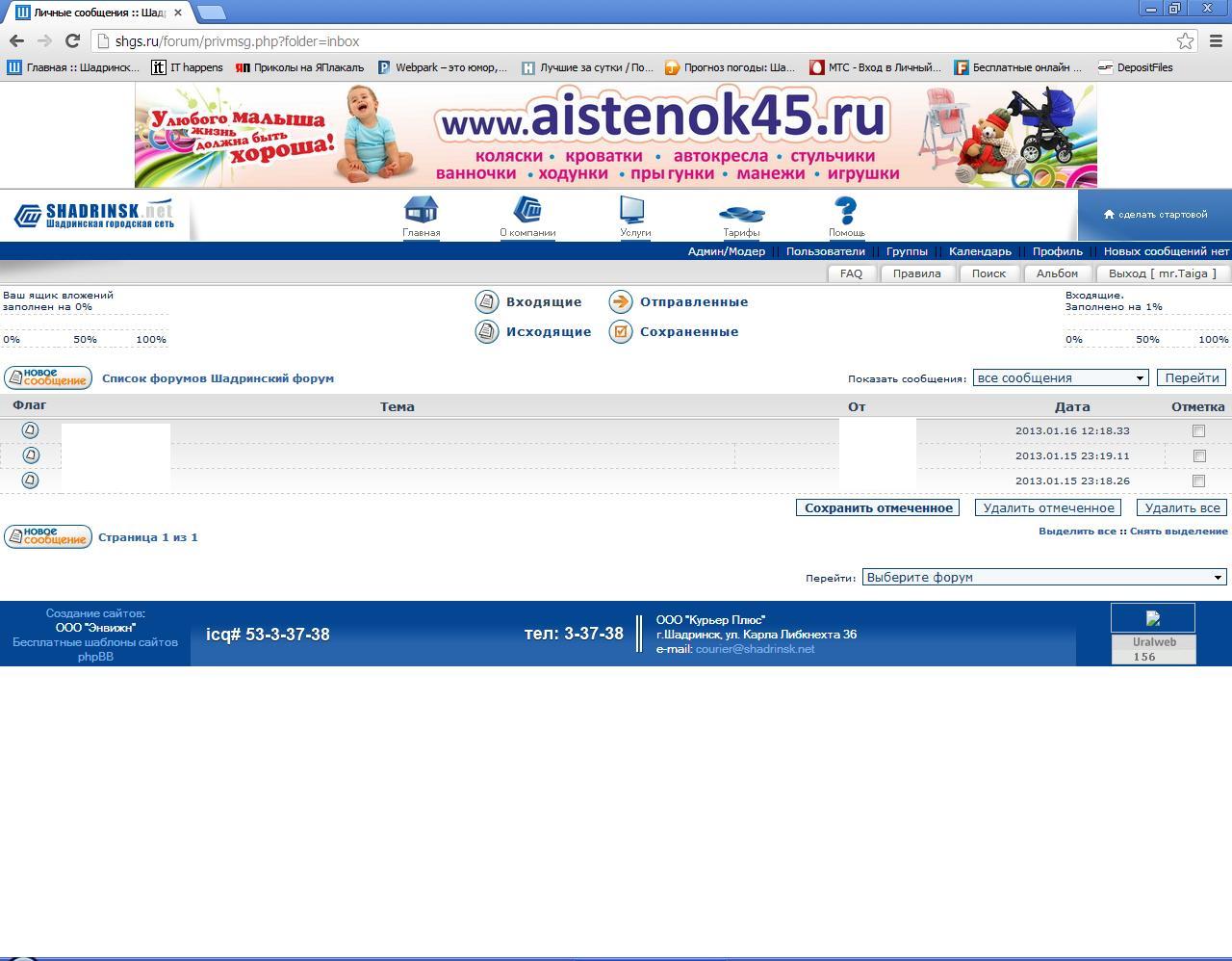
Task: Click bottom Новое сообщение button
Action: (x=48, y=536)
